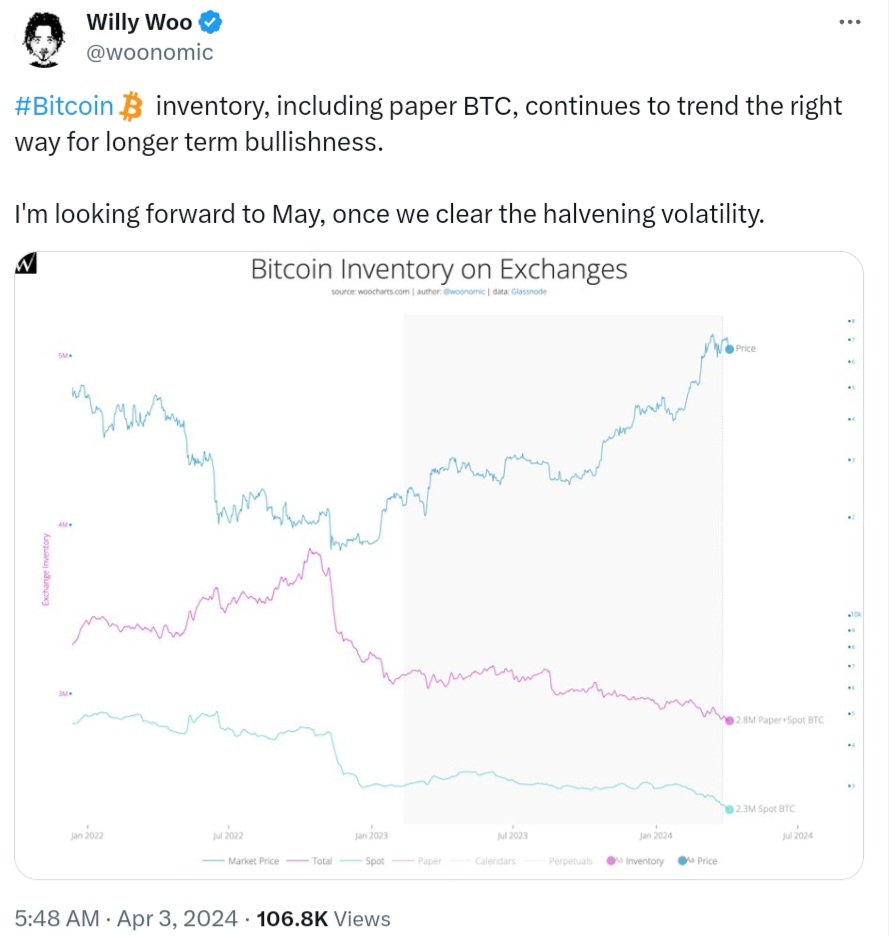
Task: Open the Bitcoin Inventory chart image
Action: [x=438, y=560]
